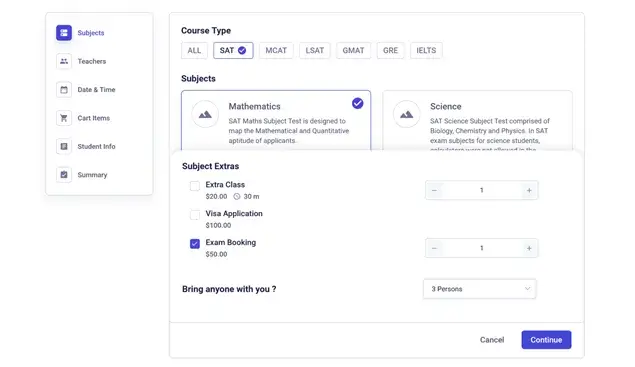Select the IELTS course type
The height and width of the screenshot is (367, 635).
pyautogui.click(x=426, y=51)
